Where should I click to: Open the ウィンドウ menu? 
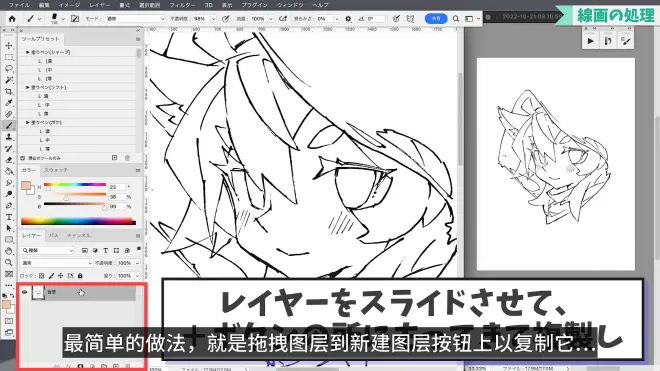[290, 5]
